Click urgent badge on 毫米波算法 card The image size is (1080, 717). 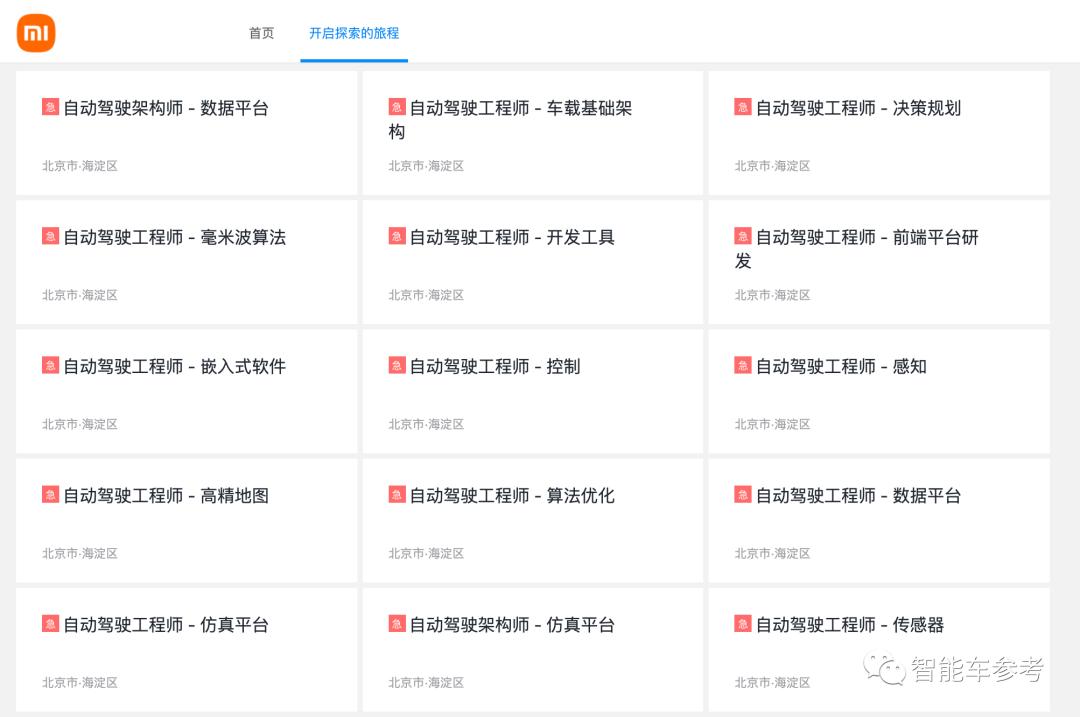(x=50, y=236)
